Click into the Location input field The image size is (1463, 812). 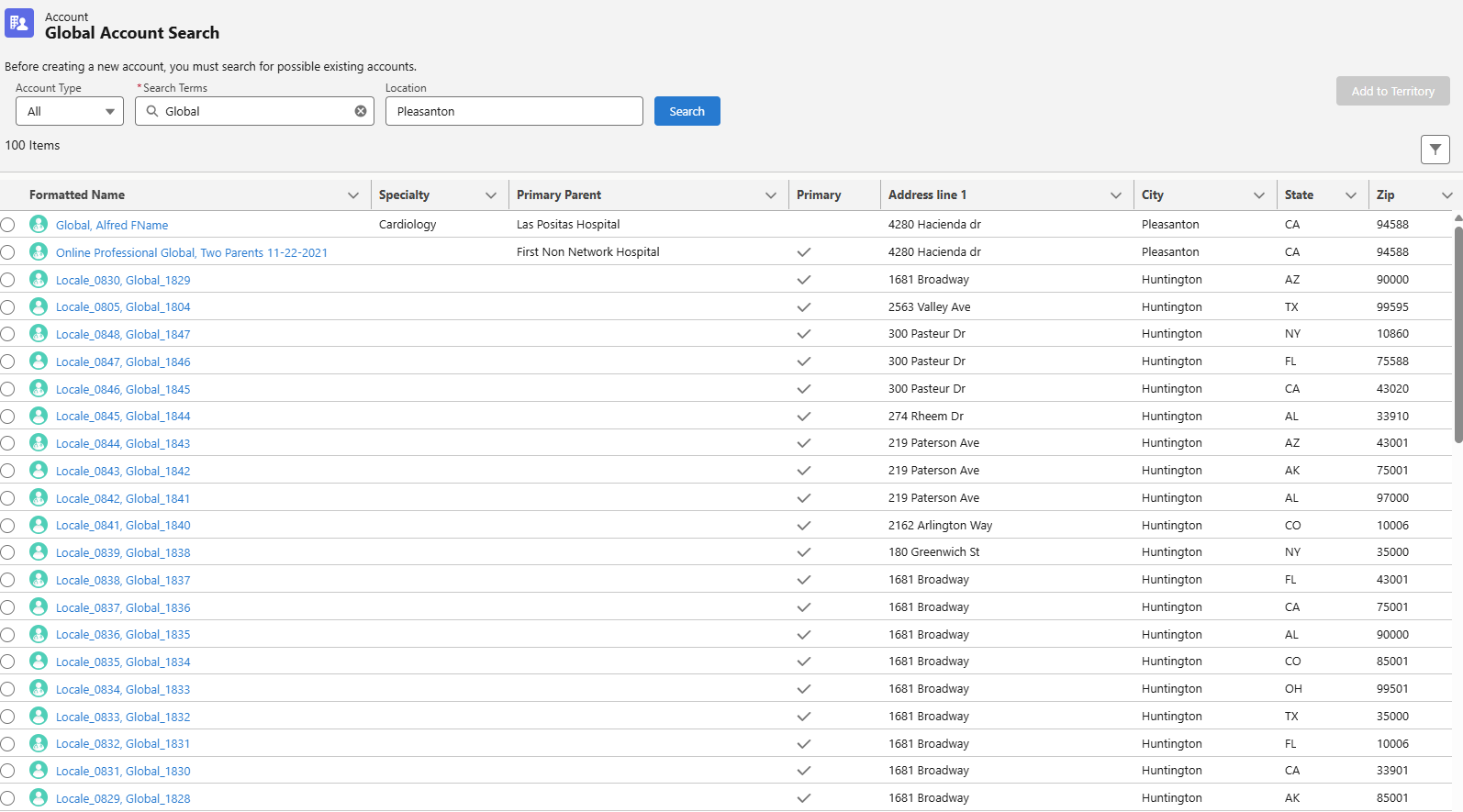[514, 111]
